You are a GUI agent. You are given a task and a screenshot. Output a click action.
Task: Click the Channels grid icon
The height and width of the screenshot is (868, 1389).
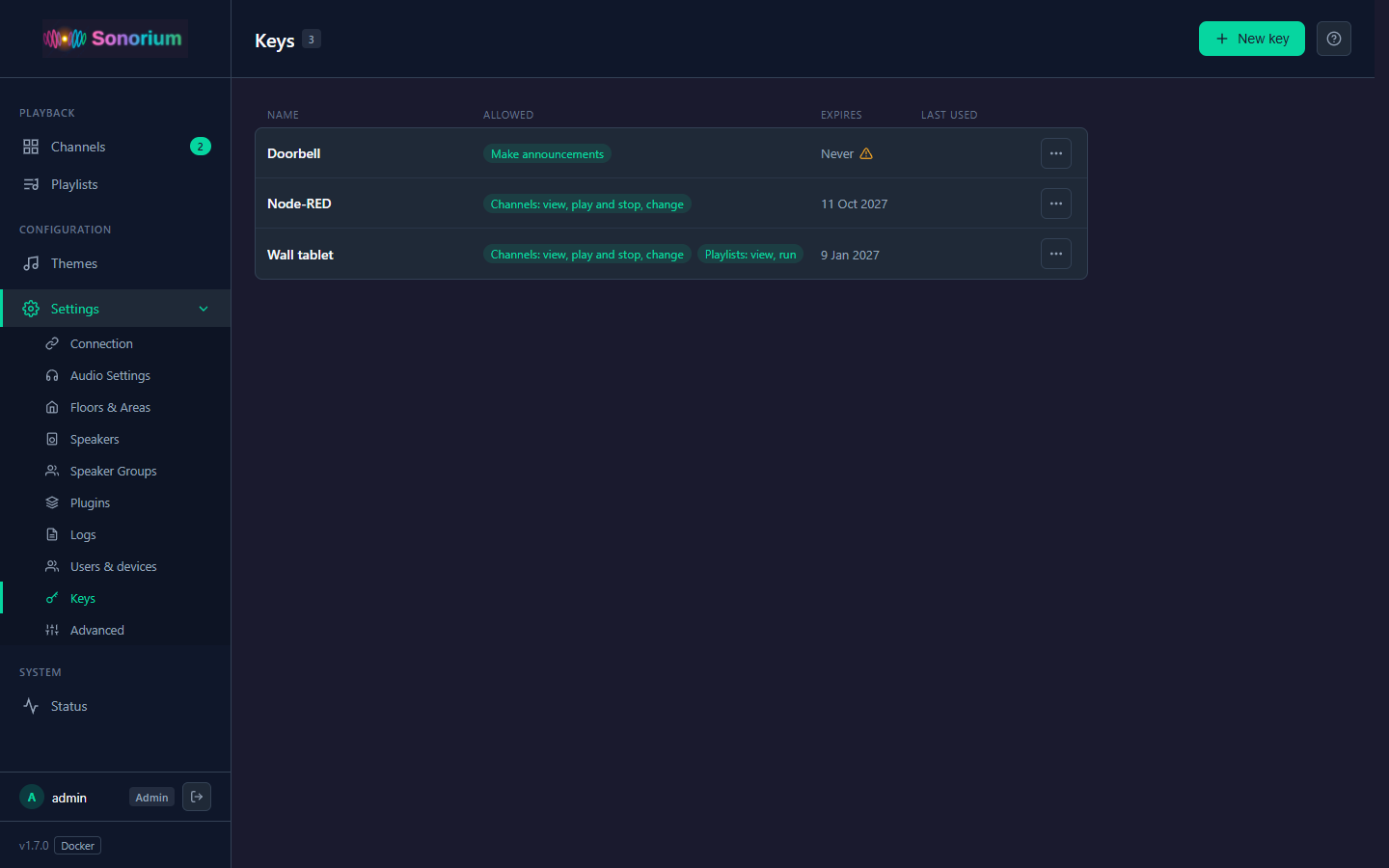click(x=31, y=147)
